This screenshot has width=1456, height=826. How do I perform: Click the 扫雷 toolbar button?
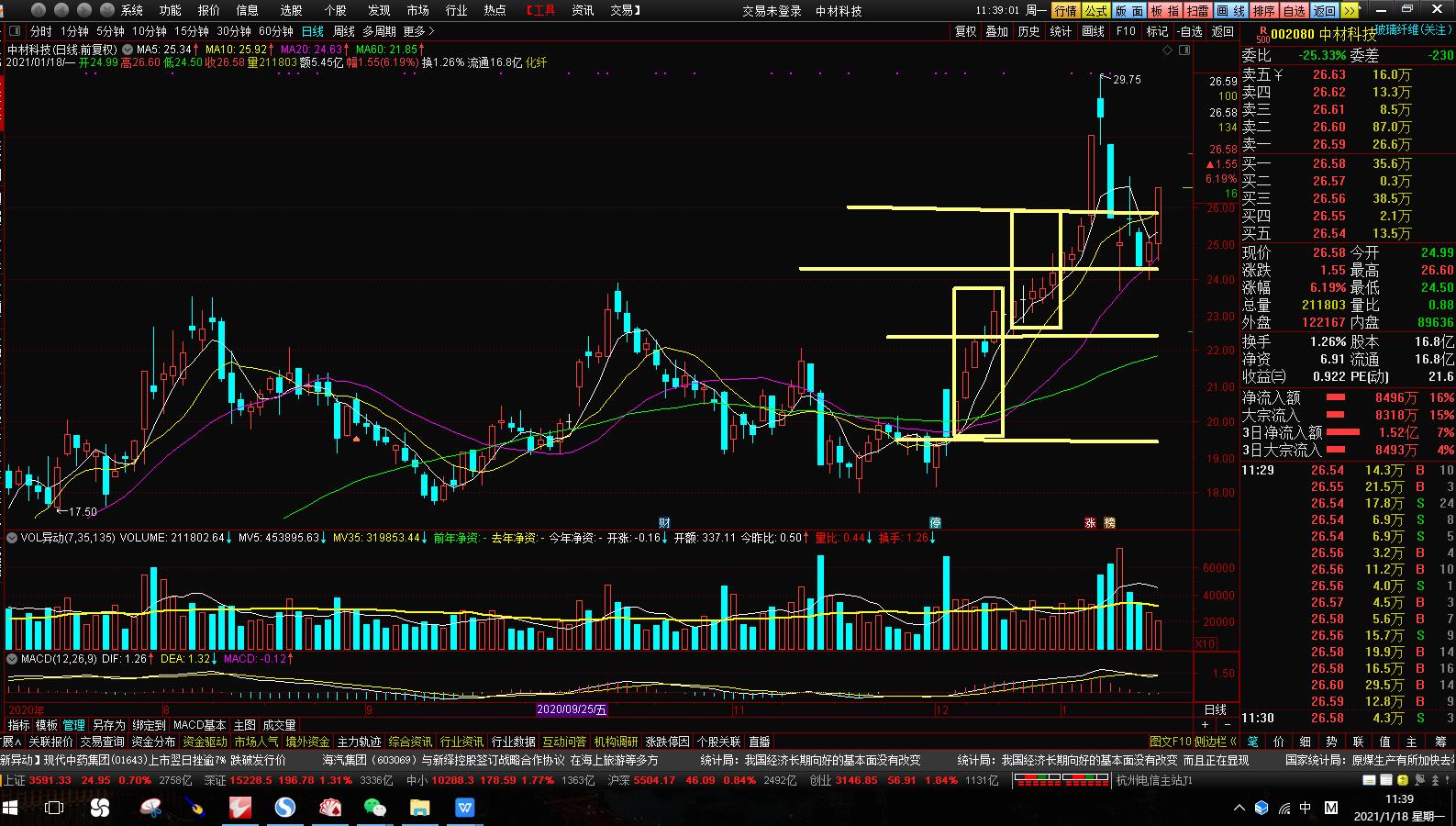pyautogui.click(x=1197, y=11)
